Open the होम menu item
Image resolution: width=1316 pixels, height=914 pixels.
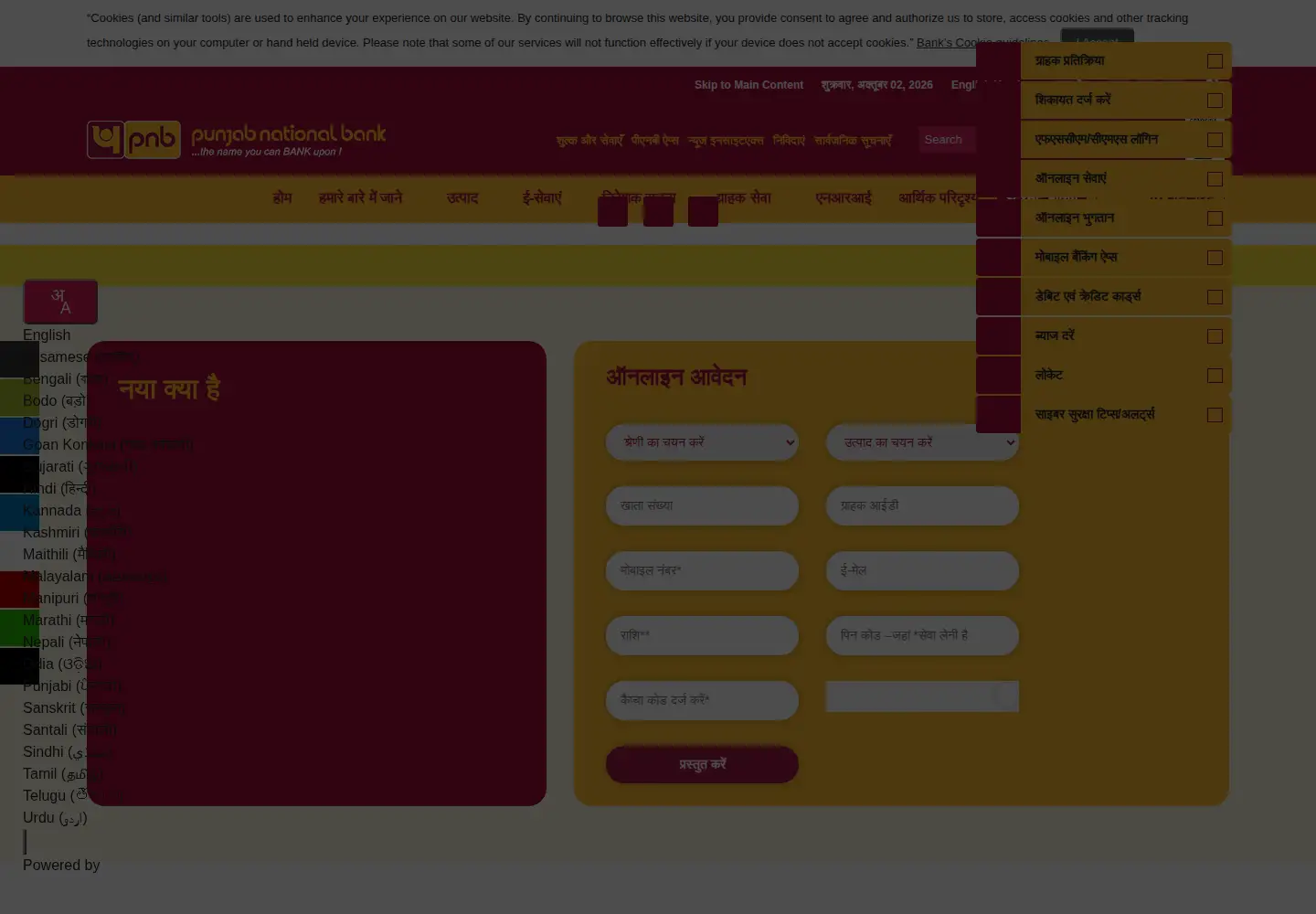click(x=282, y=197)
